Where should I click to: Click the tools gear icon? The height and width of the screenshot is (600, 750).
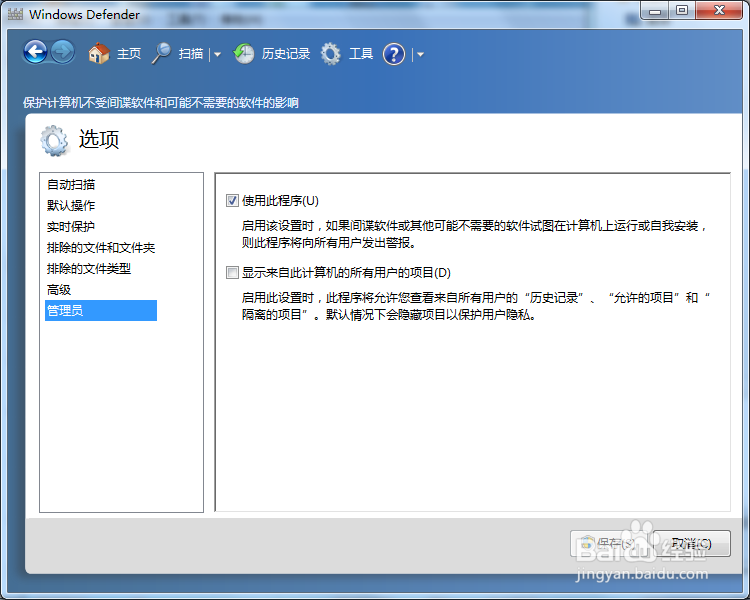click(x=331, y=54)
